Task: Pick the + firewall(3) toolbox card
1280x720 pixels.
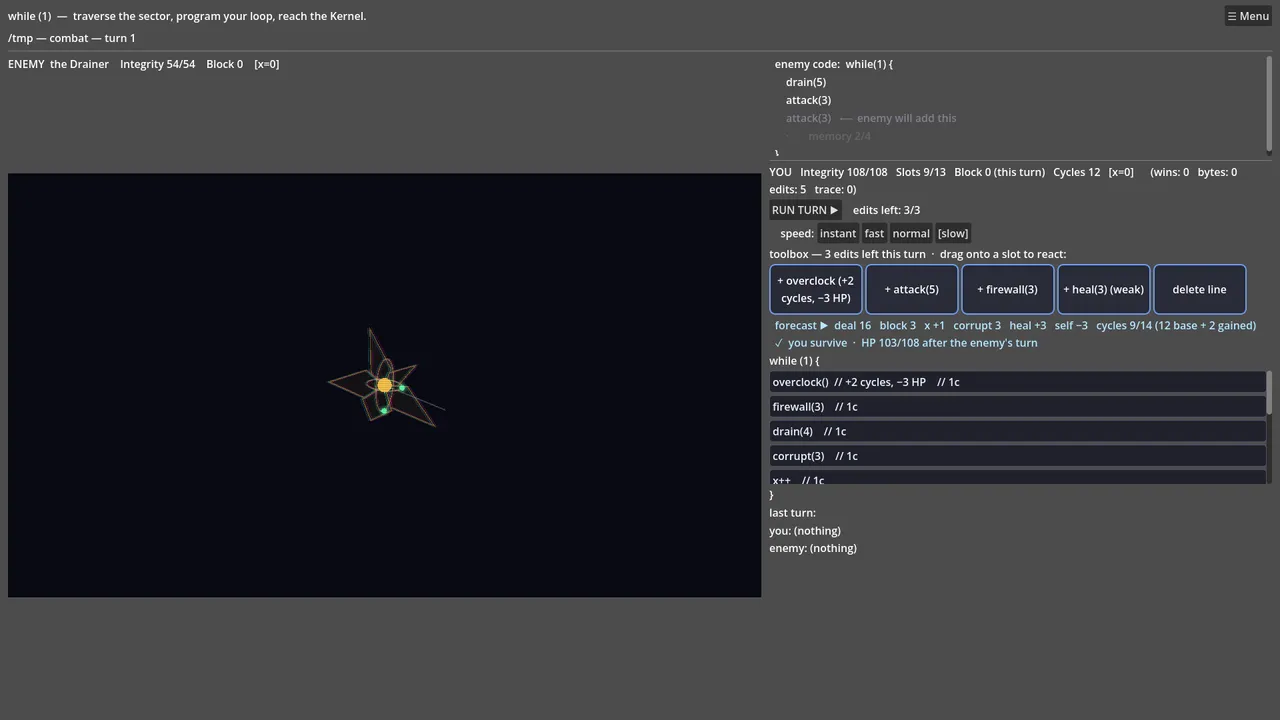Action: coord(1008,289)
